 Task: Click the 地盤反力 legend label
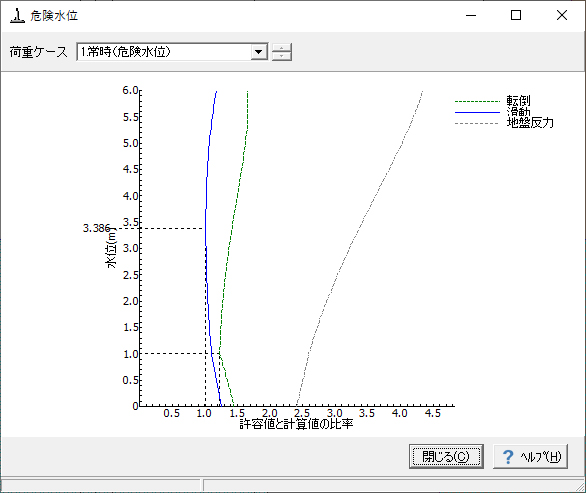(x=530, y=123)
